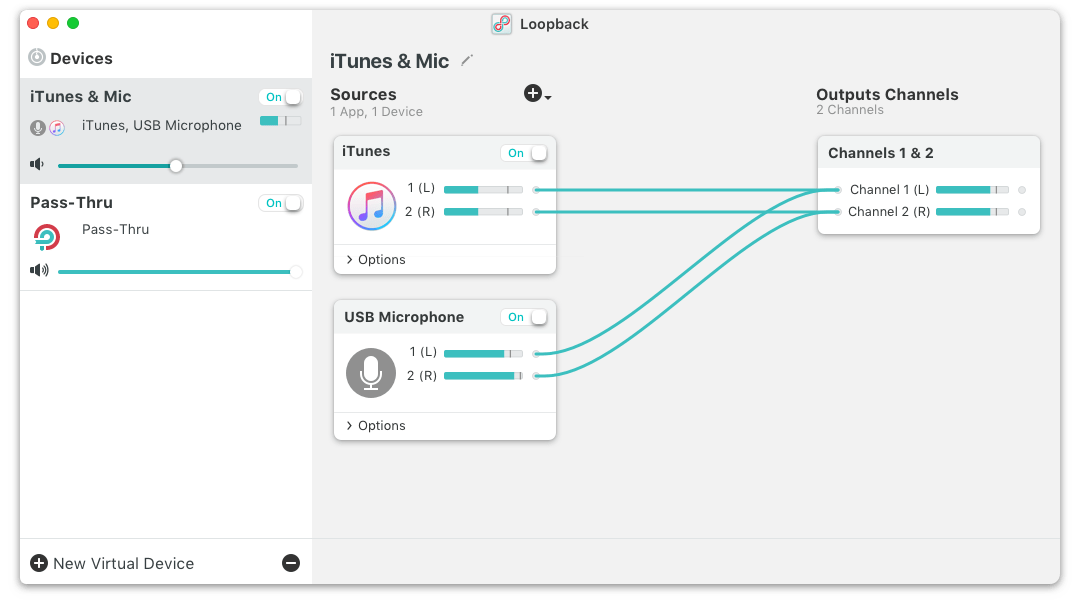Expand iTunes source Options
Screen dimensions: 1080x600
coord(376,259)
